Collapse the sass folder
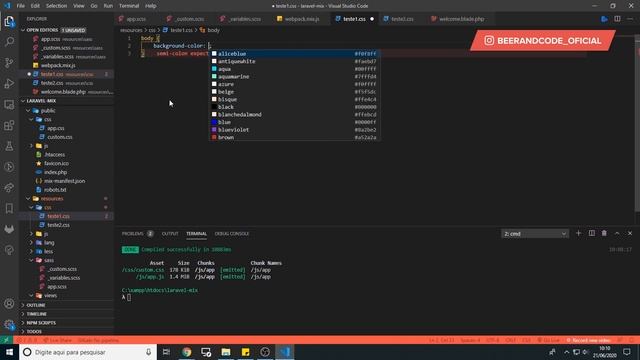The image size is (640, 360). tap(49, 260)
